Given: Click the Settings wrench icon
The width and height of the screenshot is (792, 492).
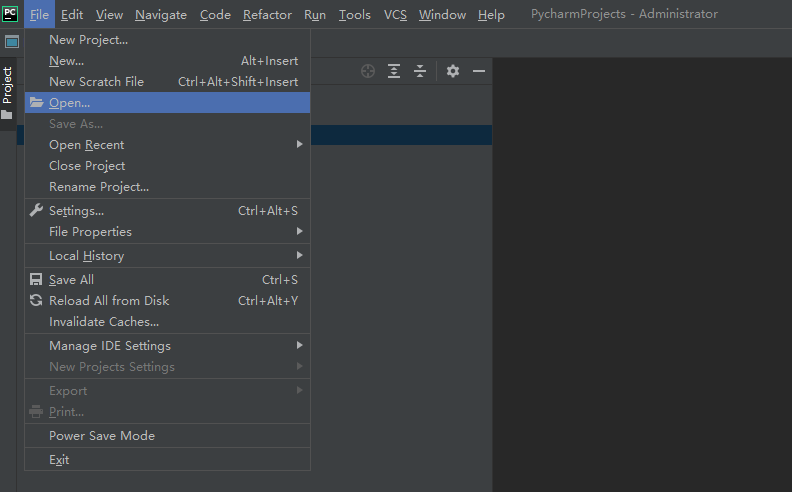Looking at the screenshot, I should (x=36, y=210).
